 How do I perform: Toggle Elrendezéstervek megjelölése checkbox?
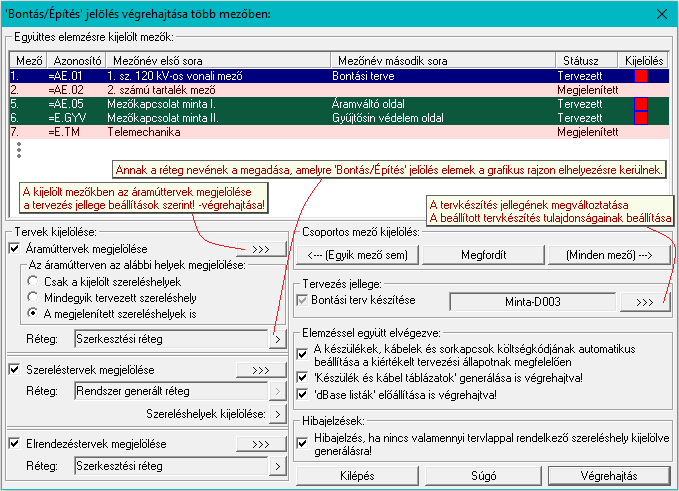click(x=15, y=444)
